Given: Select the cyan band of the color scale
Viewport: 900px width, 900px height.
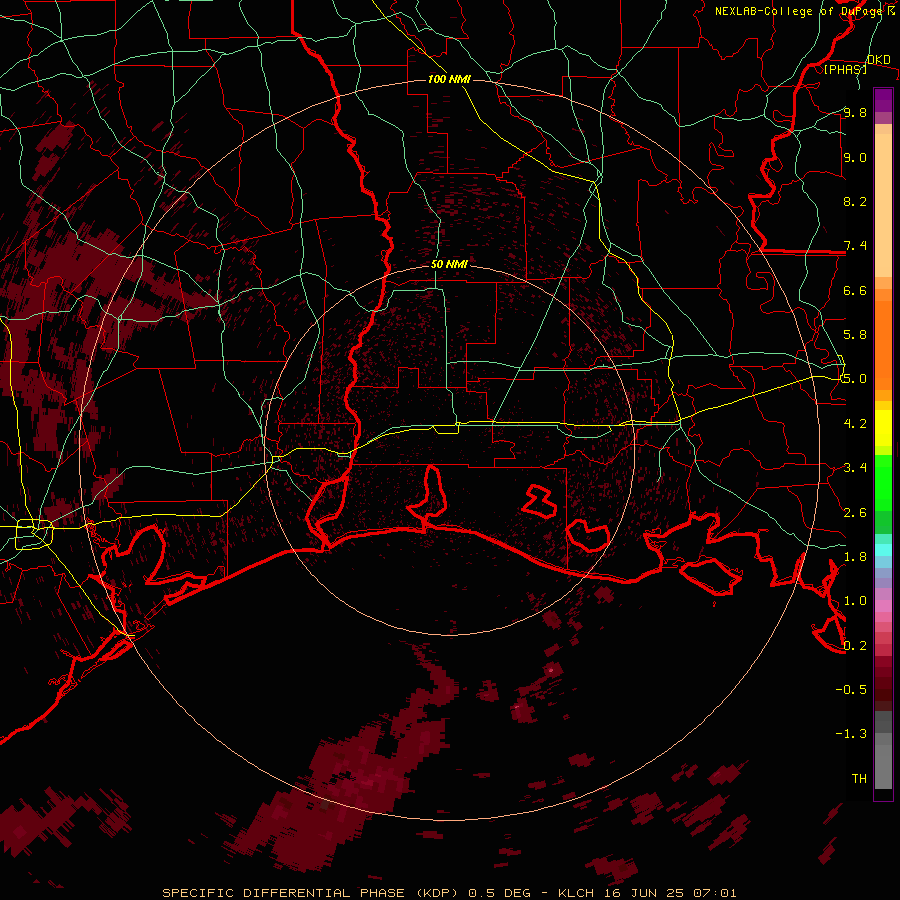Looking at the screenshot, I should [883, 550].
